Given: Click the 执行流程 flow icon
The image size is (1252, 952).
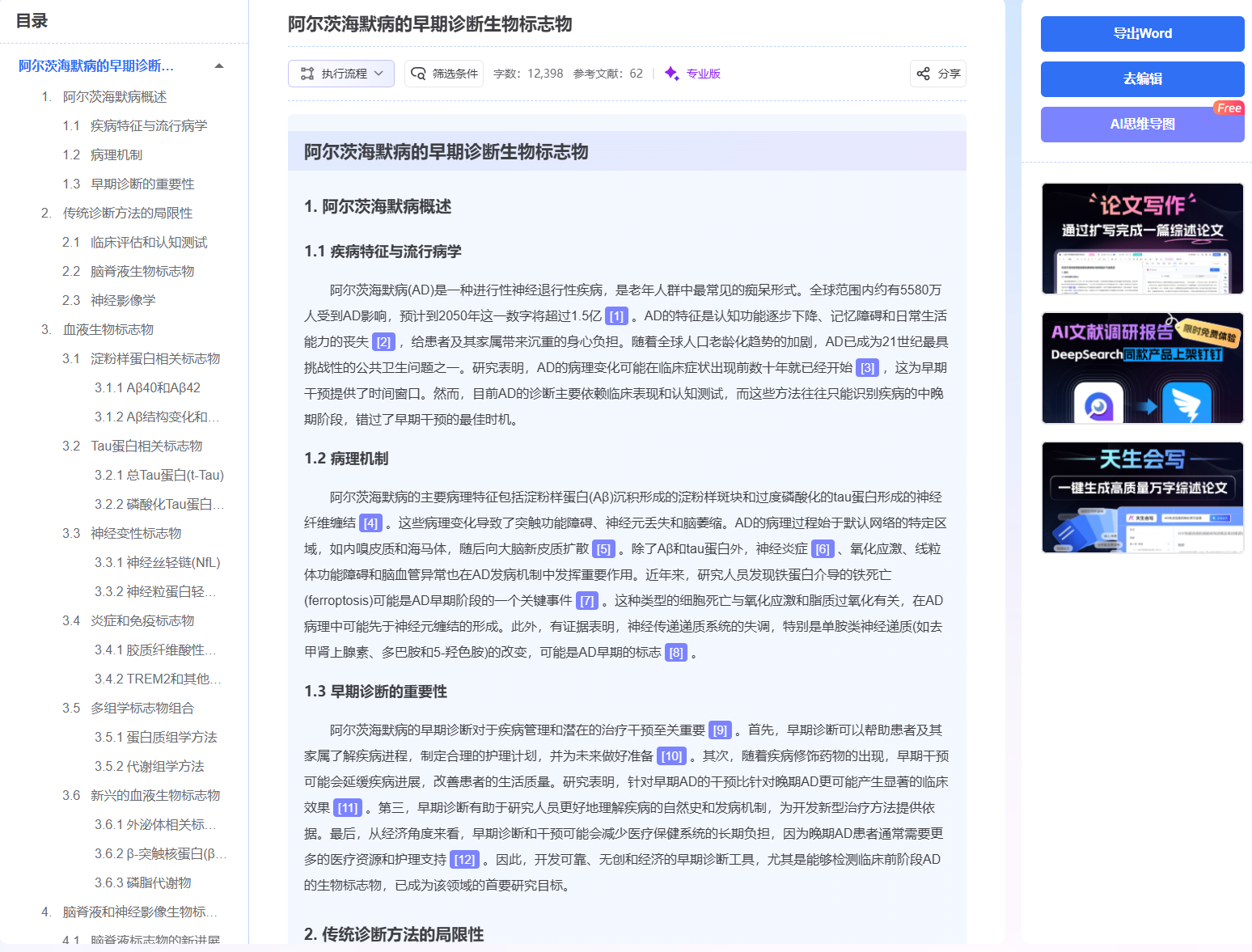Looking at the screenshot, I should click(307, 74).
